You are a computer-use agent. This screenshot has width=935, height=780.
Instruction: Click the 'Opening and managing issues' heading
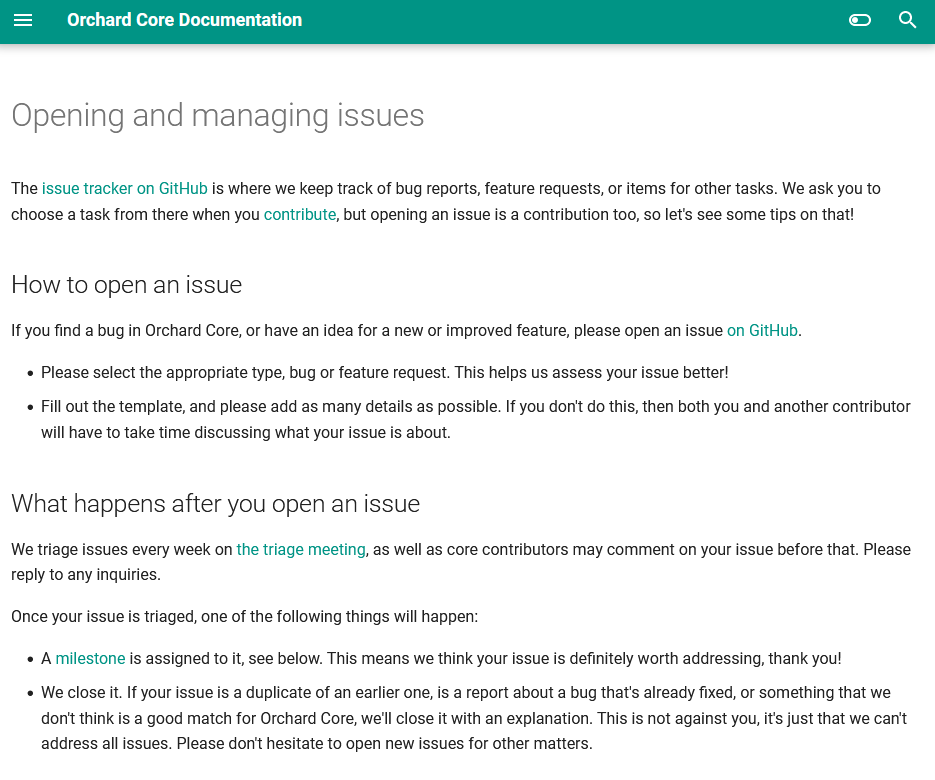pos(218,115)
